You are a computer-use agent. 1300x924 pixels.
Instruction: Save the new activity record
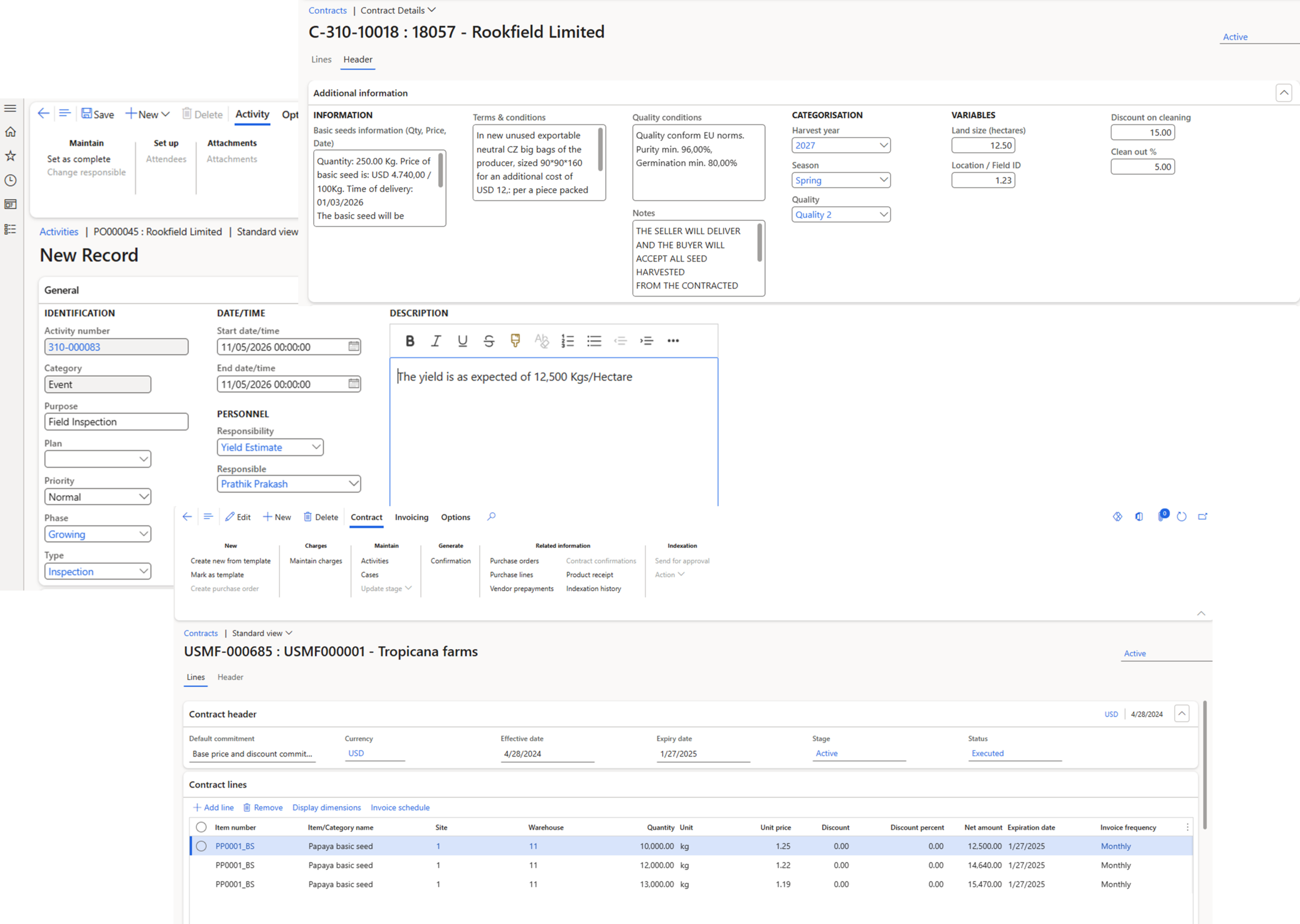pos(97,114)
